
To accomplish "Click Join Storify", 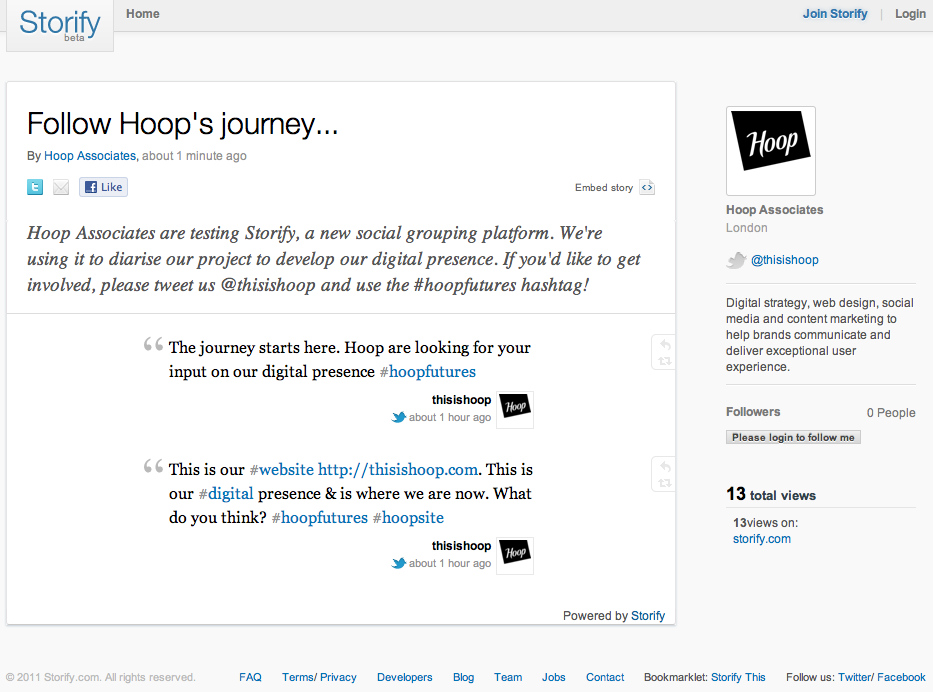I will 835,14.
